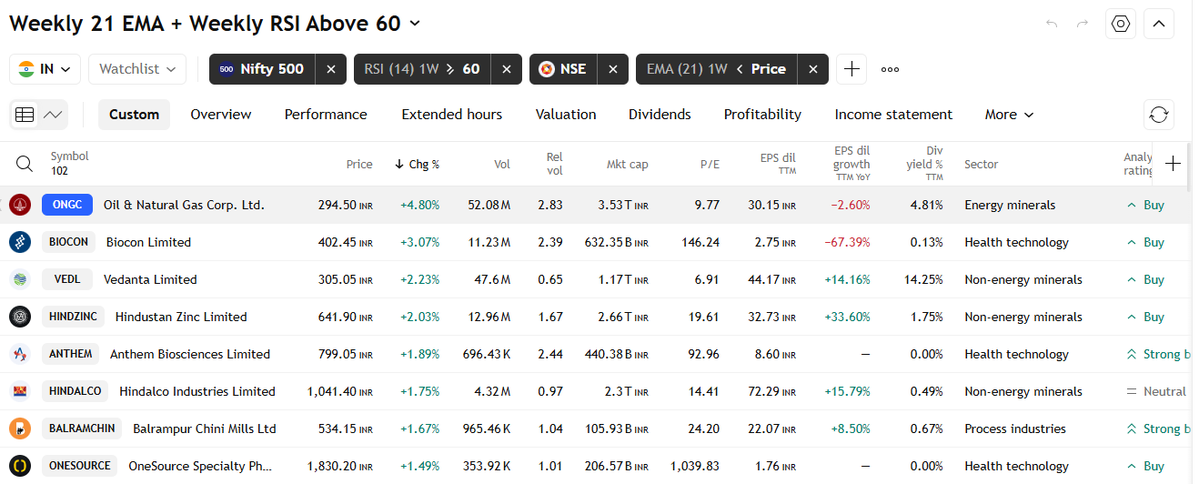Image resolution: width=1199 pixels, height=484 pixels.
Task: Click the undo arrow icon
Action: pyautogui.click(x=1051, y=24)
